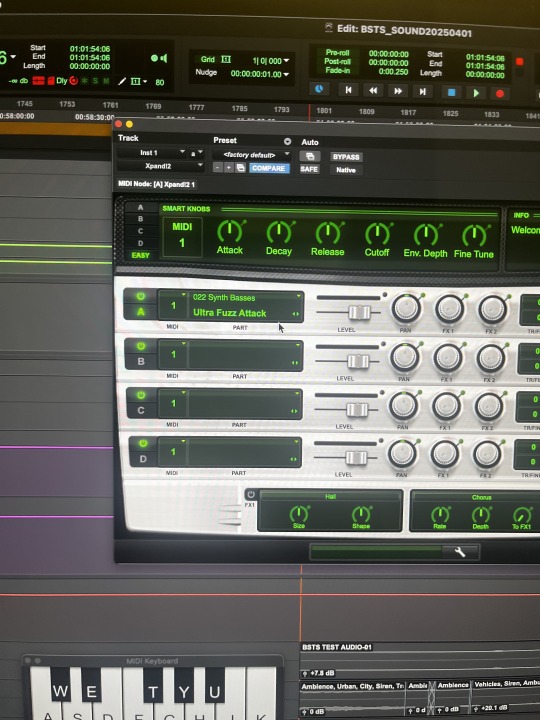Toggle part C power button
Image resolution: width=540 pixels, height=720 pixels.
pyautogui.click(x=141, y=395)
